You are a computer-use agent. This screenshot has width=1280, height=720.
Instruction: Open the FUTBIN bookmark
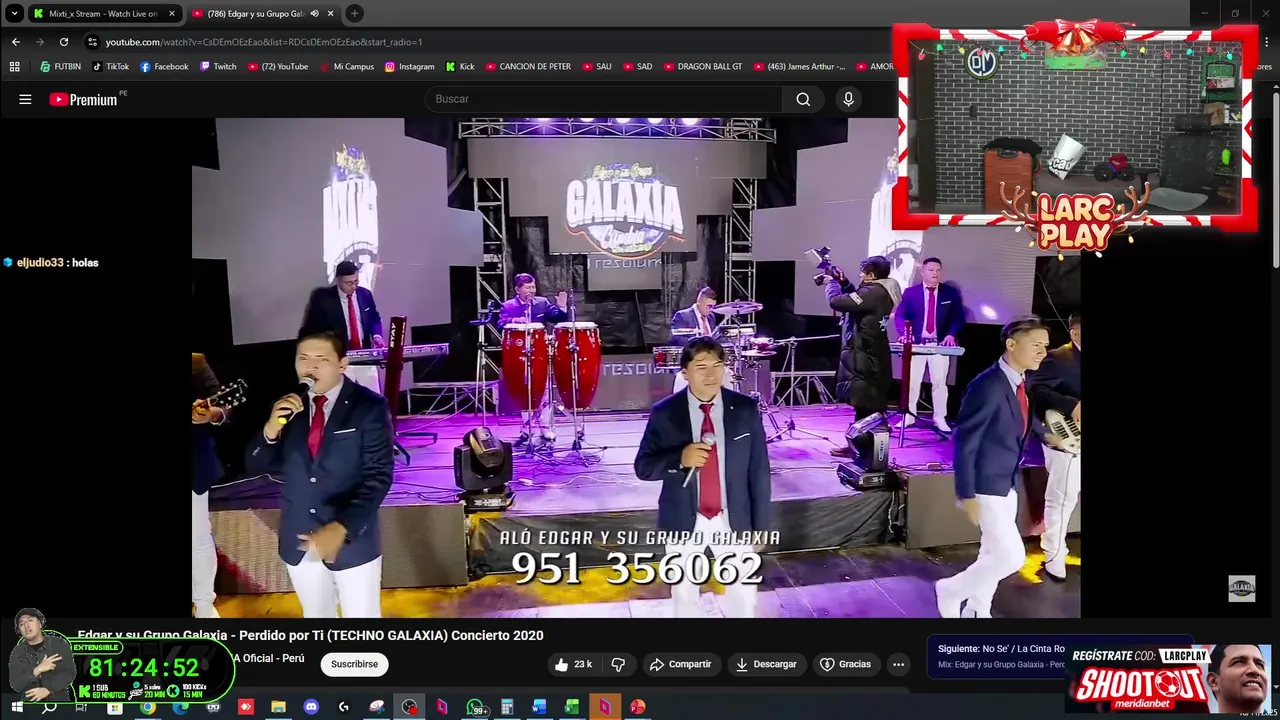60,67
